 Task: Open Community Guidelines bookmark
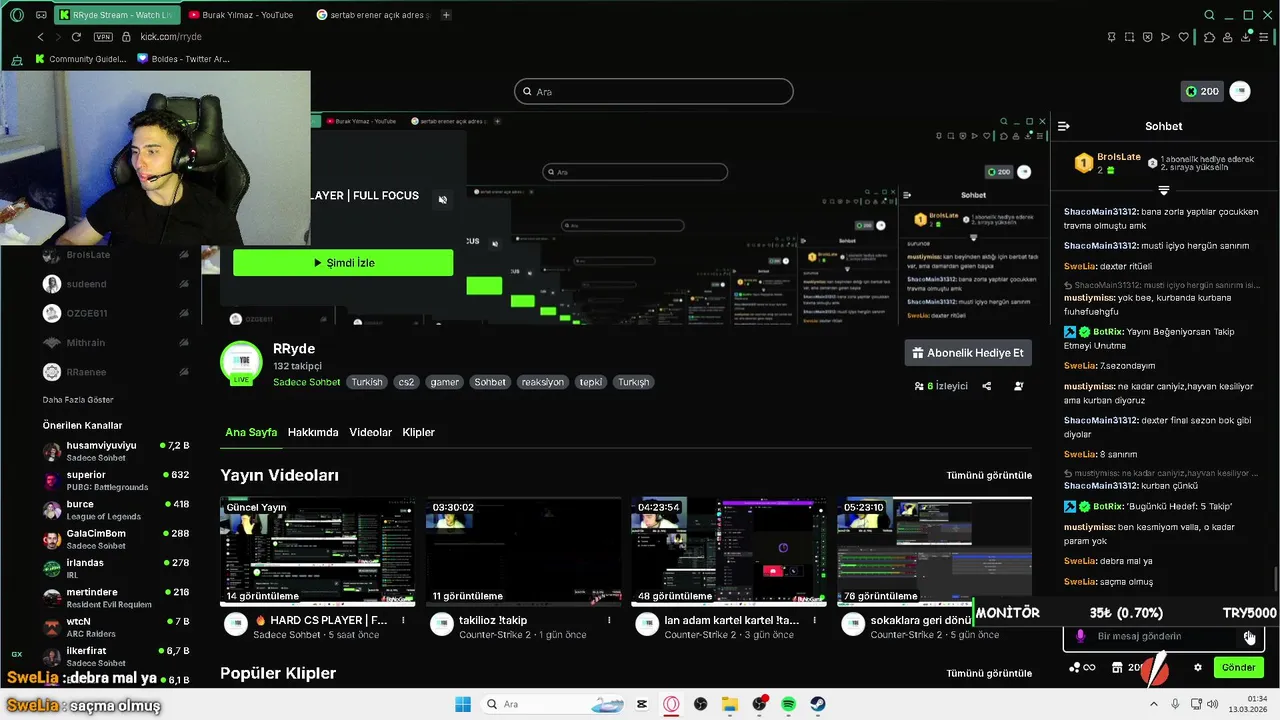tap(81, 59)
